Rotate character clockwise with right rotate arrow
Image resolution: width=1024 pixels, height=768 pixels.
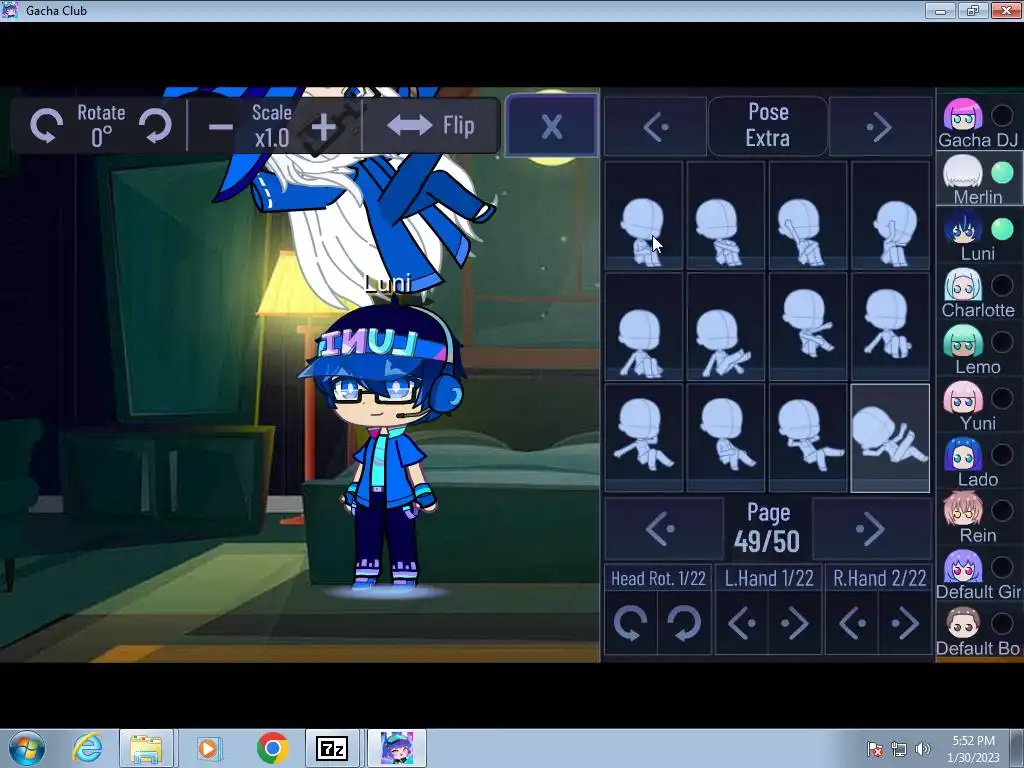(x=156, y=125)
